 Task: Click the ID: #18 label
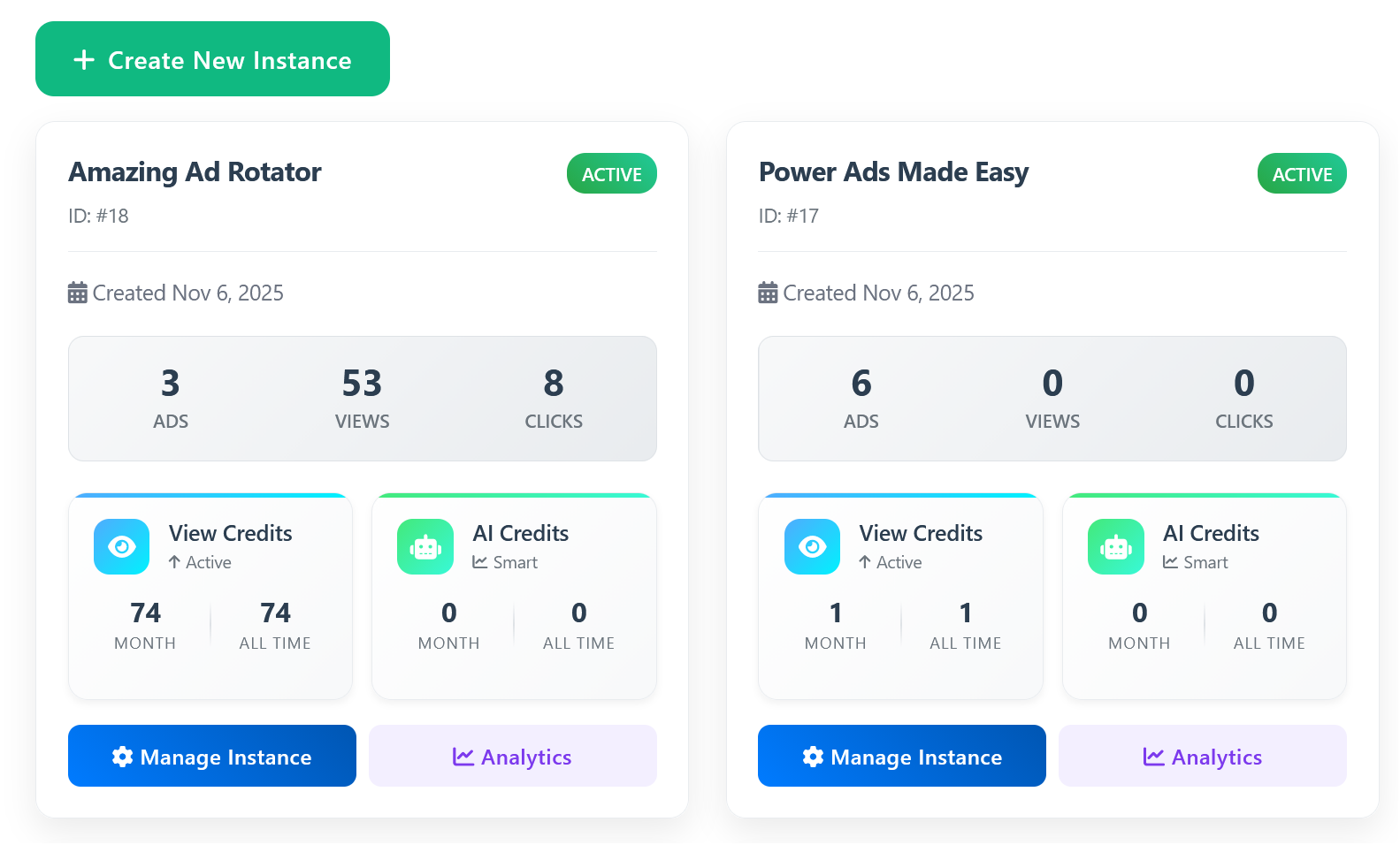pyautogui.click(x=98, y=216)
